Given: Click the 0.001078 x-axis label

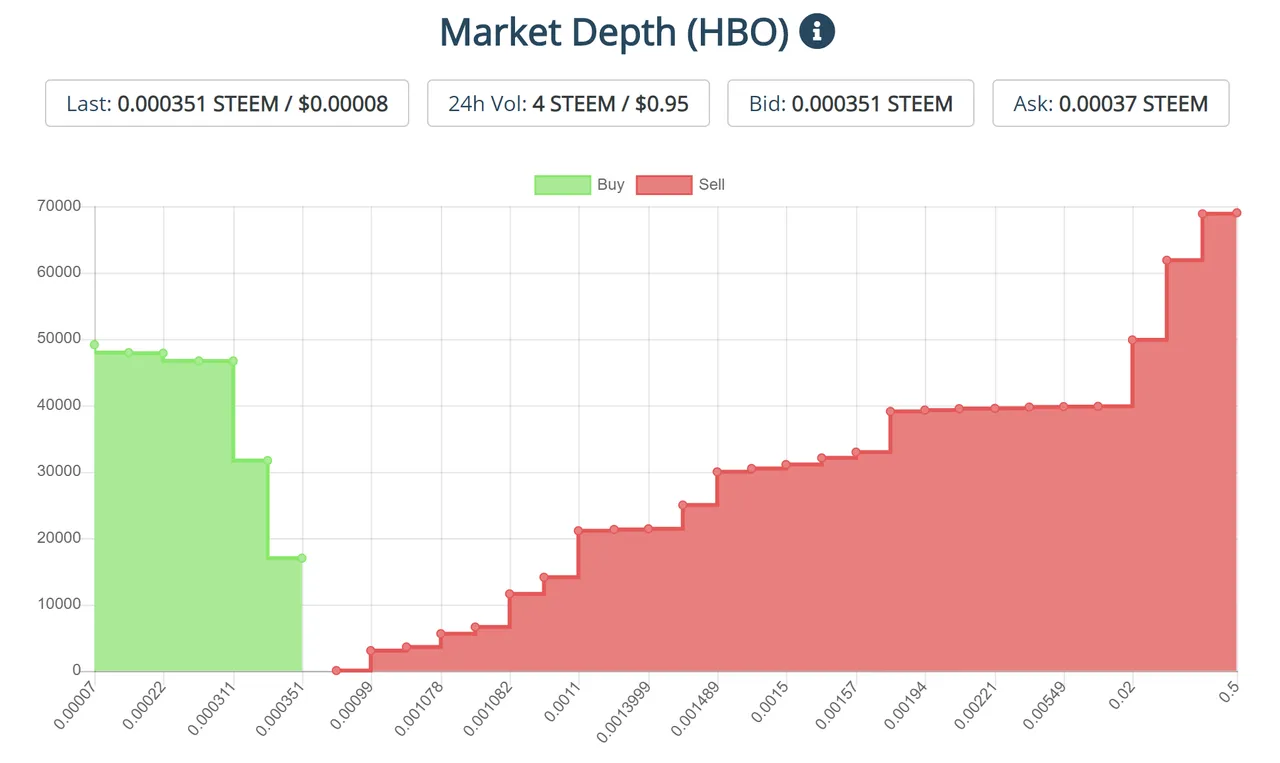Looking at the screenshot, I should (x=418, y=707).
